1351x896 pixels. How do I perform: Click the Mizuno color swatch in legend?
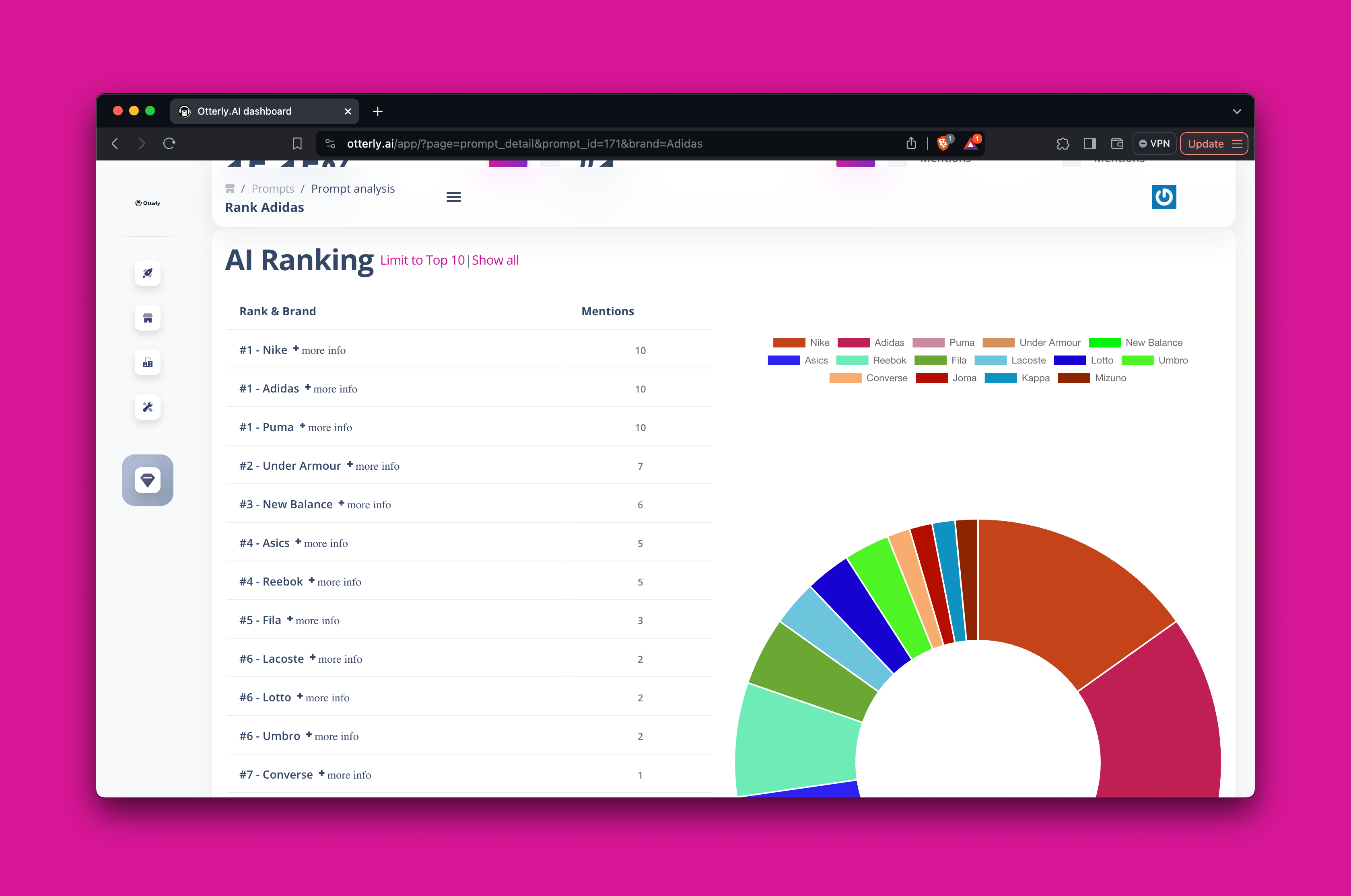pyautogui.click(x=1073, y=378)
